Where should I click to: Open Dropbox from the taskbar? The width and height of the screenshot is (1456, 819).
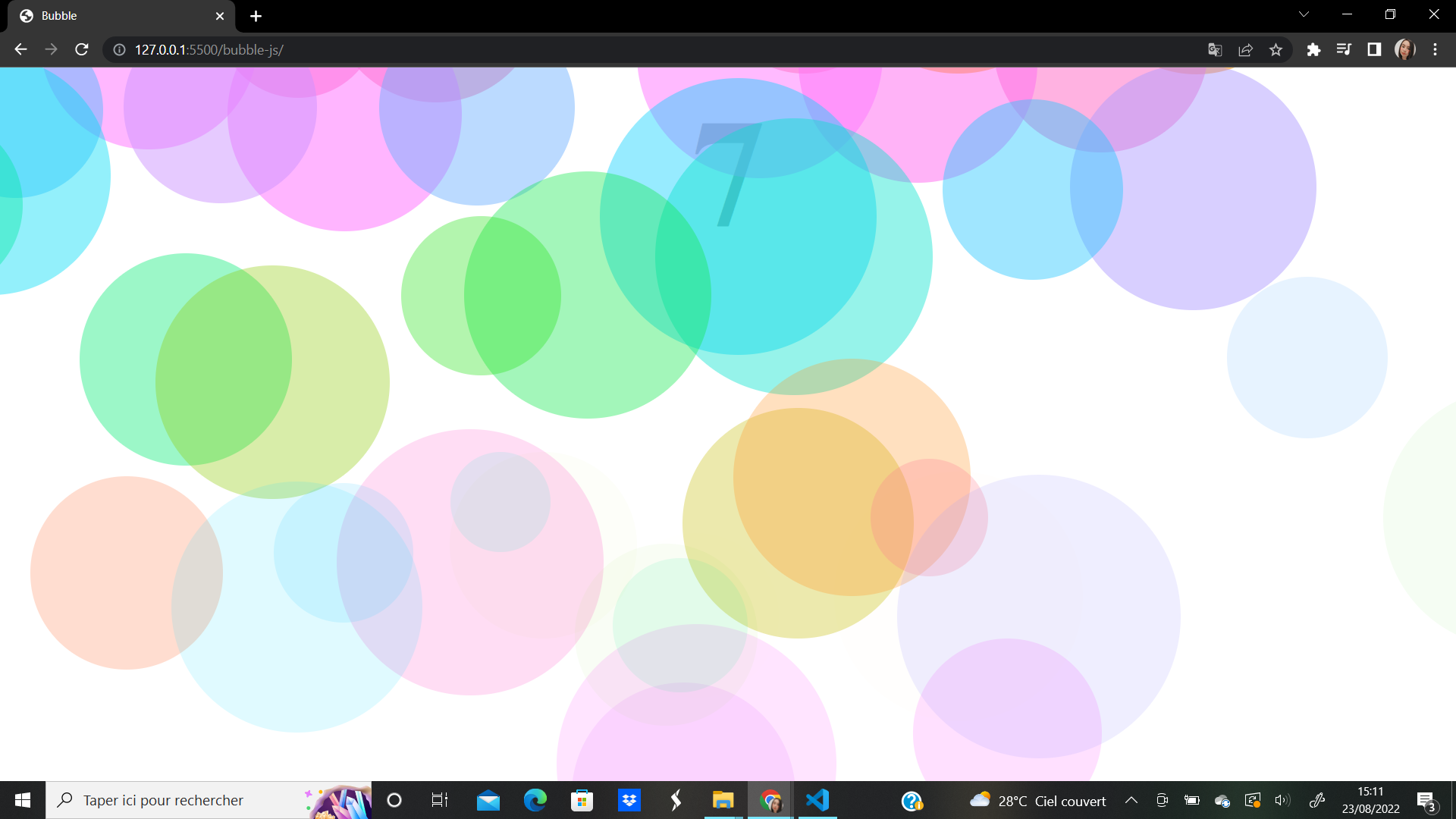pyautogui.click(x=629, y=800)
